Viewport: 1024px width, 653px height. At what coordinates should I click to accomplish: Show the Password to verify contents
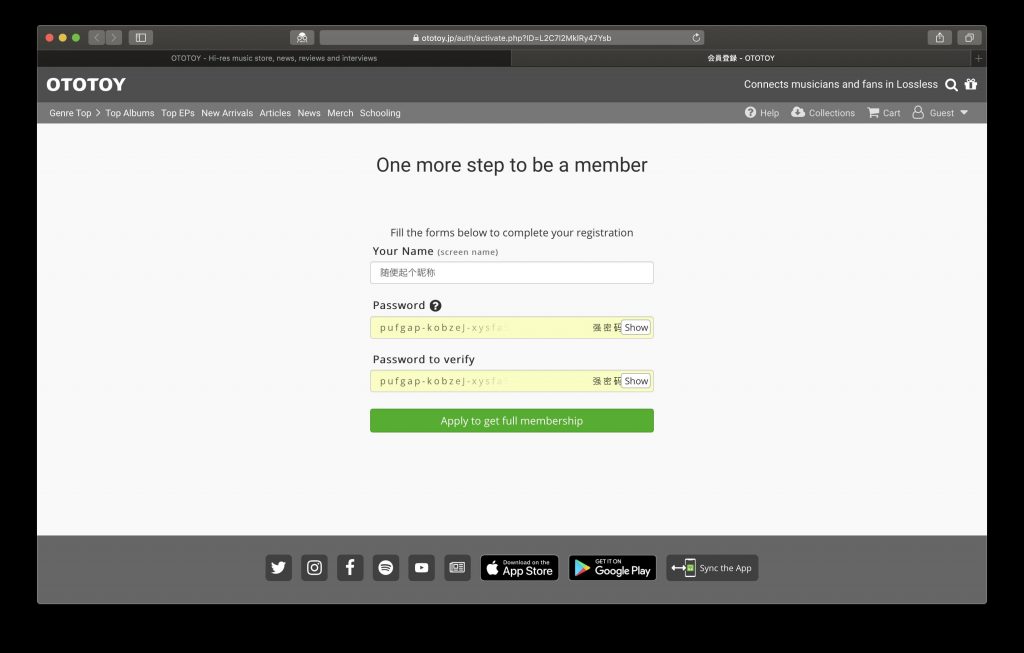[636, 381]
